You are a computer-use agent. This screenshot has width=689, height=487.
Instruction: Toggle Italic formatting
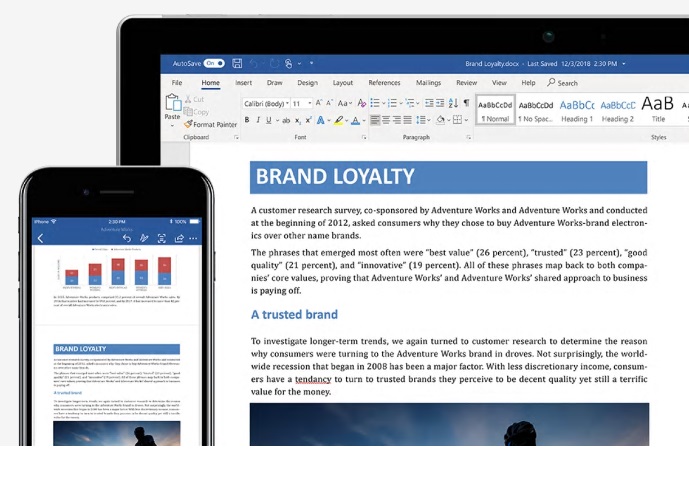(x=258, y=120)
